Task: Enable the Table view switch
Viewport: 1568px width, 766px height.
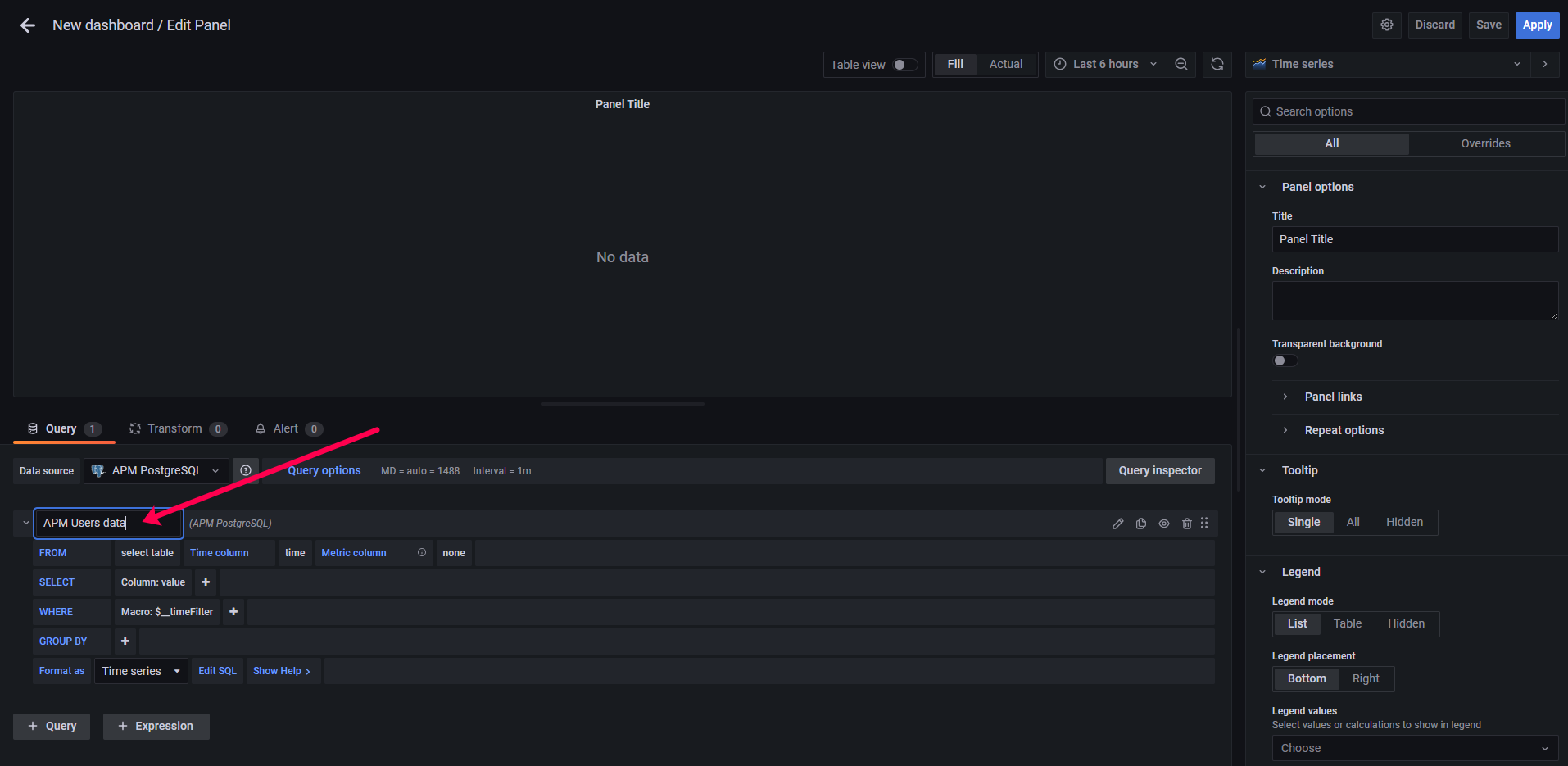Action: click(904, 65)
